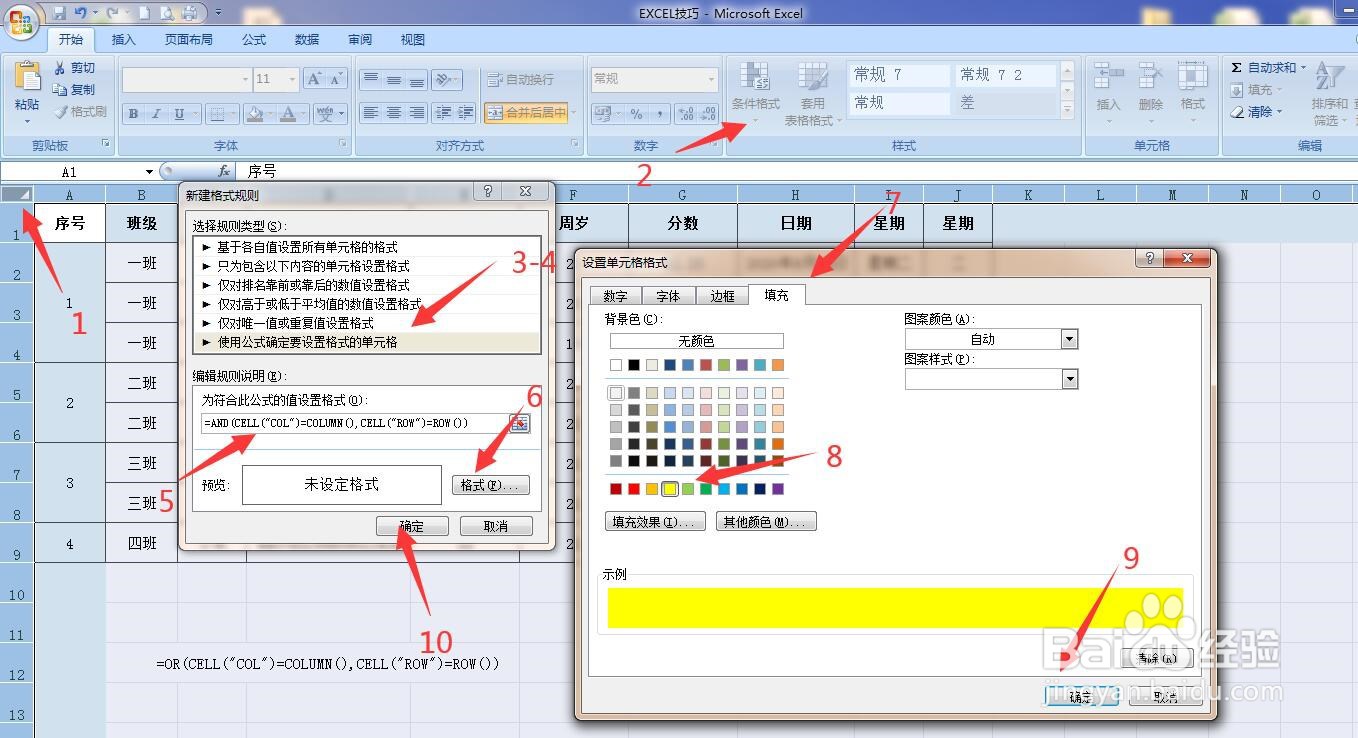1358x738 pixels.
Task: Click the 填充效果 button
Action: pos(655,522)
